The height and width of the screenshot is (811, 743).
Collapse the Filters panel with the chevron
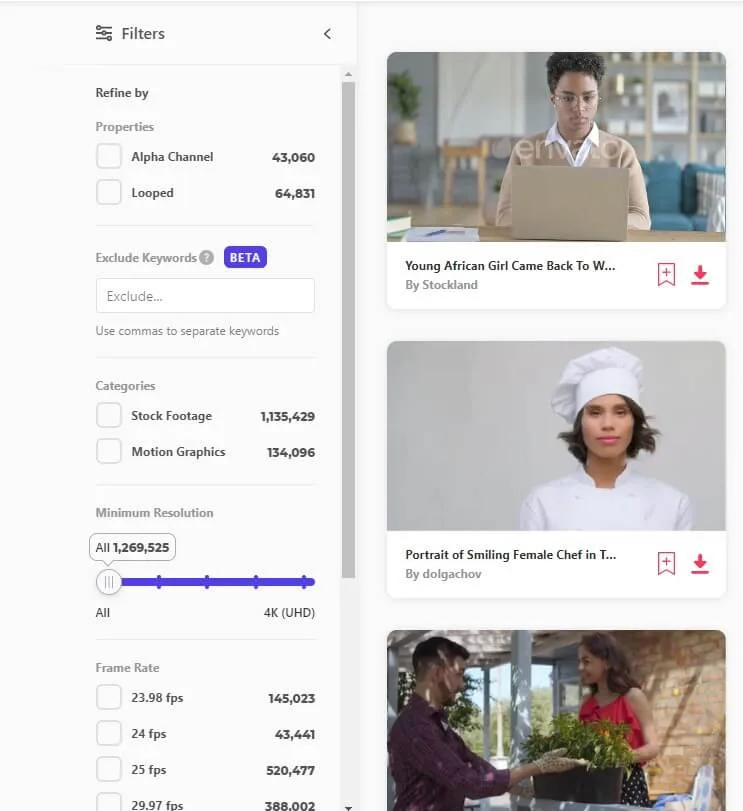coord(327,34)
